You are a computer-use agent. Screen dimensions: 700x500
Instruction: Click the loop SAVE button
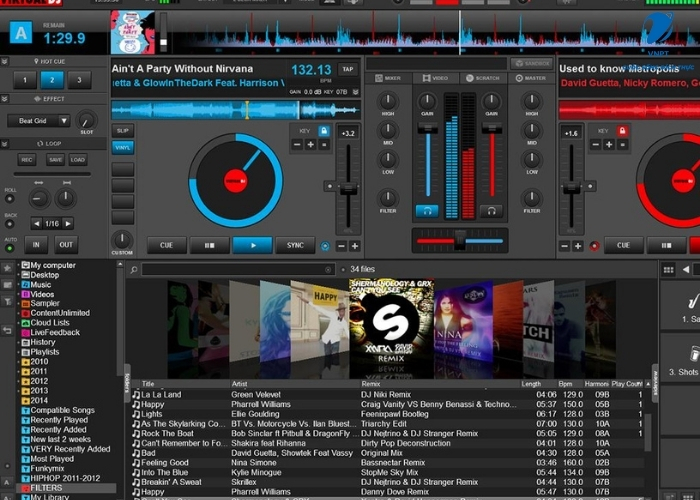click(56, 159)
